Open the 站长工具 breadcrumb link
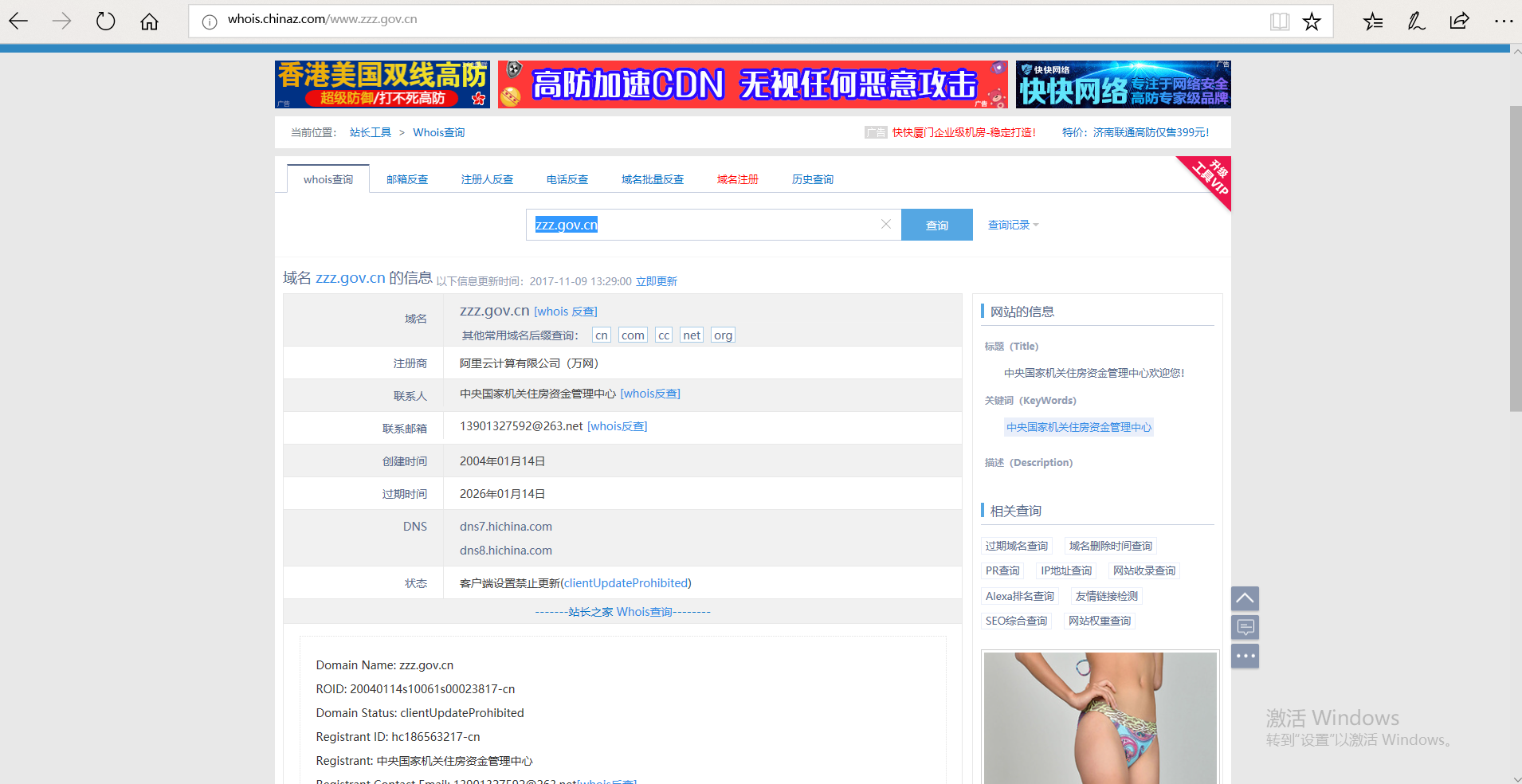The width and height of the screenshot is (1522, 784). (371, 132)
